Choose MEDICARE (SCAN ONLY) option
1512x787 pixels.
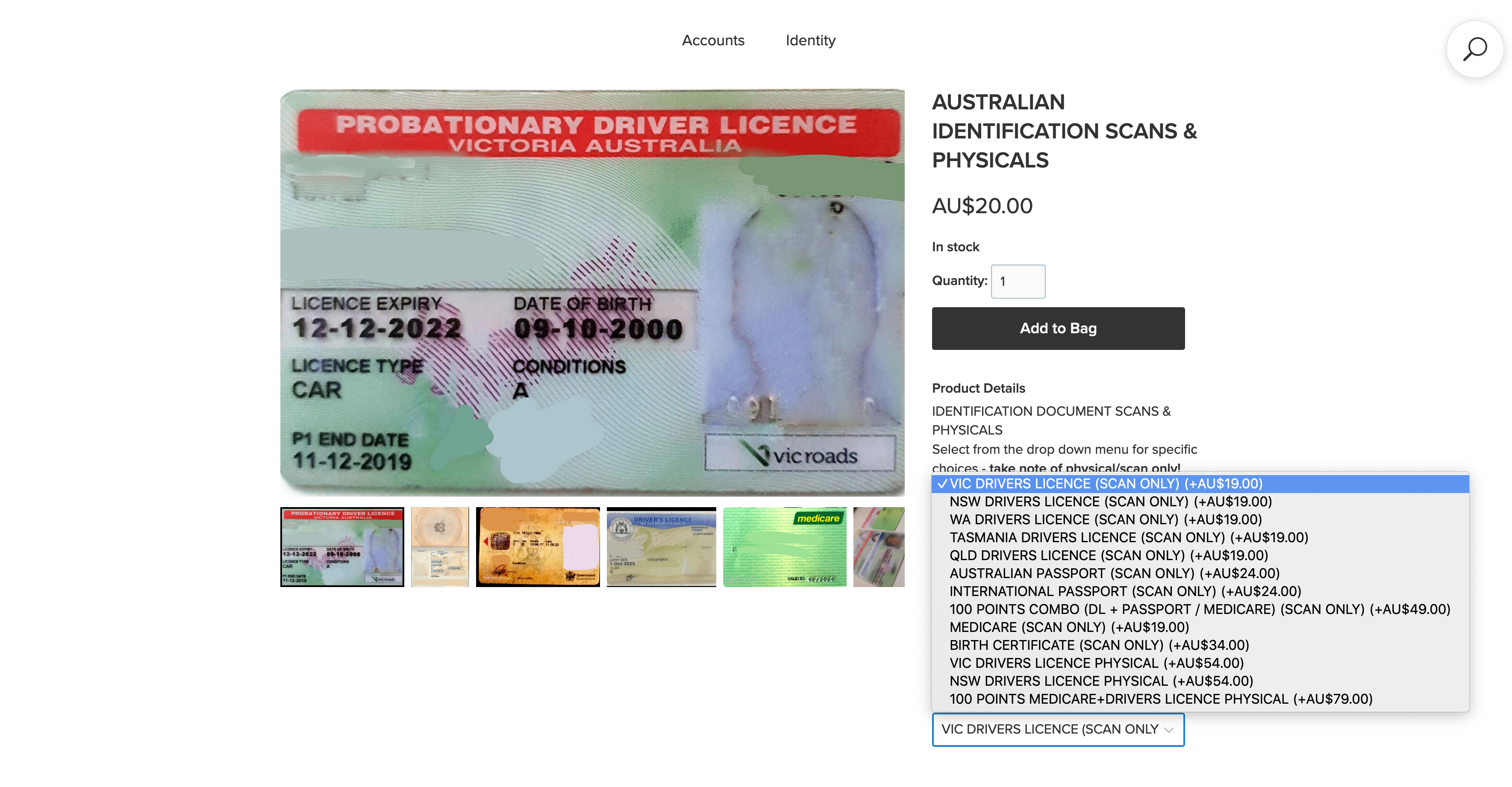click(x=1069, y=627)
